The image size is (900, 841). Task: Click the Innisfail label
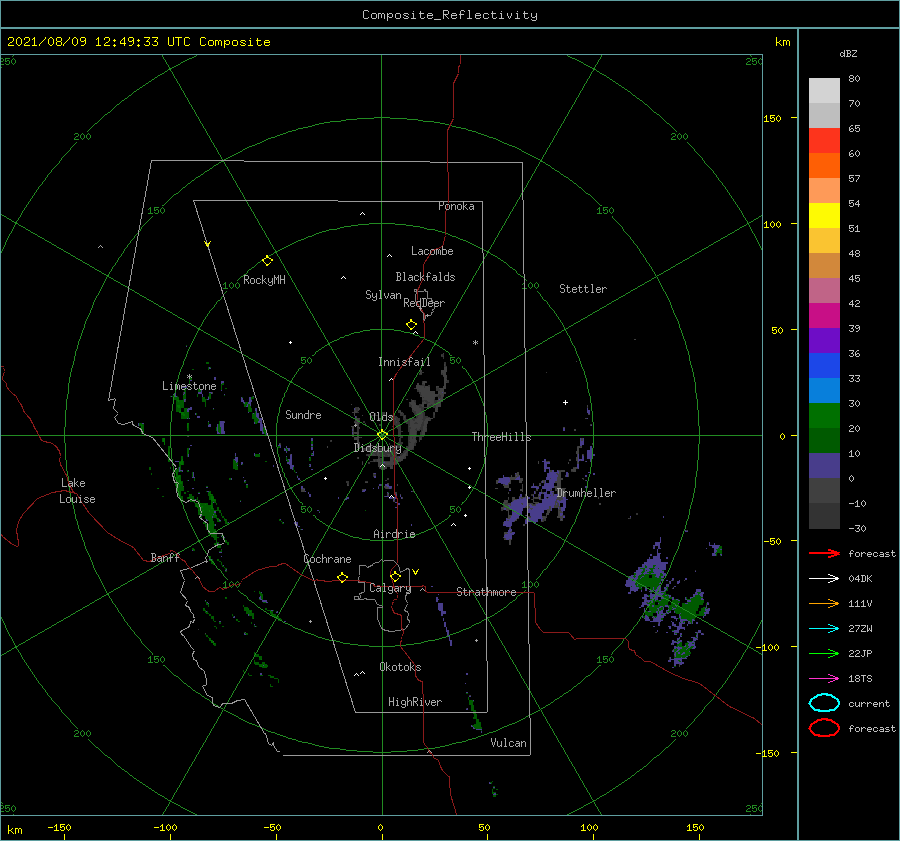click(x=404, y=362)
